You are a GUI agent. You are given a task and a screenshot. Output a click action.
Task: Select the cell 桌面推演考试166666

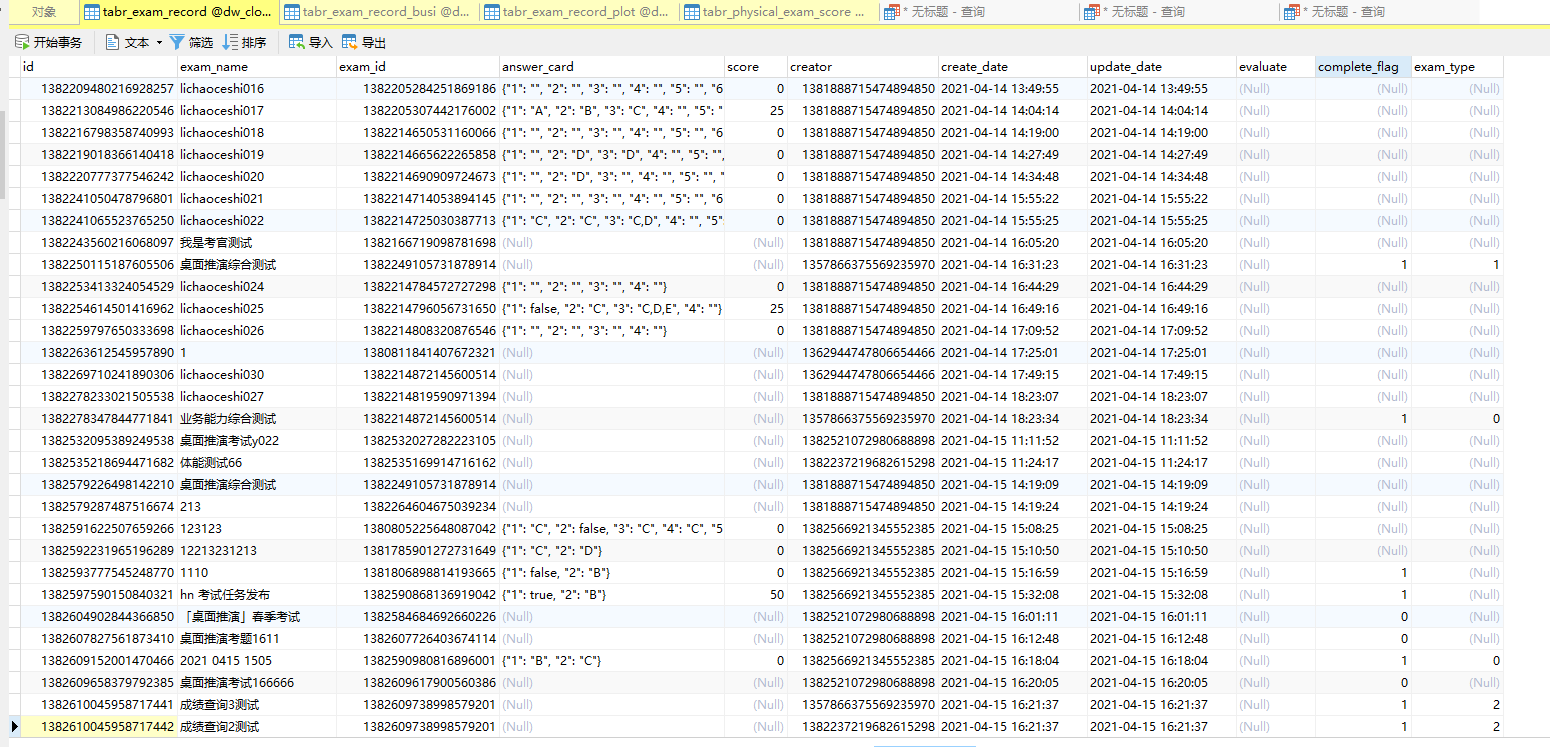(x=257, y=682)
